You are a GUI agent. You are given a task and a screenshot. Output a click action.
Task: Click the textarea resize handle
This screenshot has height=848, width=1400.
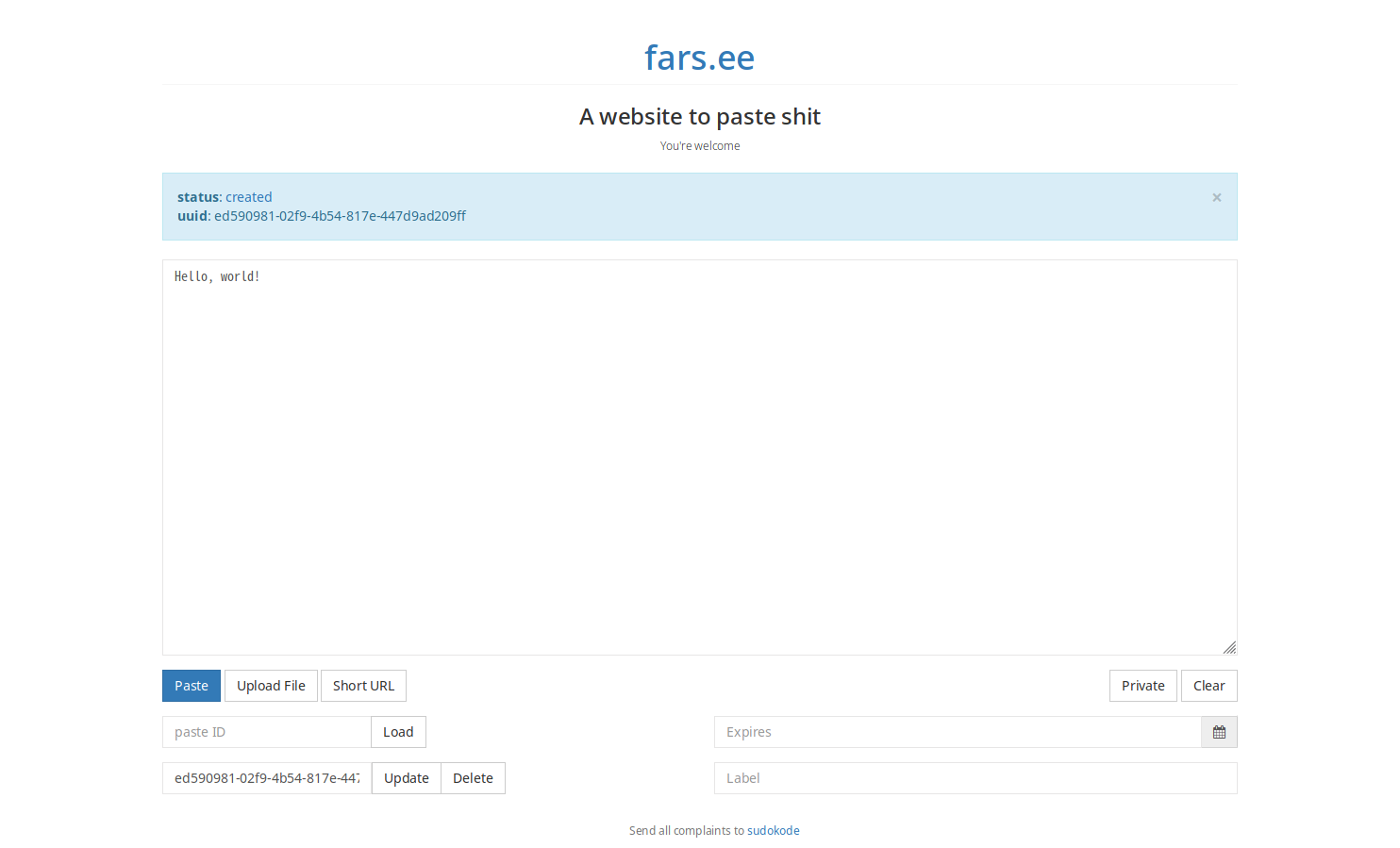pos(1229,647)
